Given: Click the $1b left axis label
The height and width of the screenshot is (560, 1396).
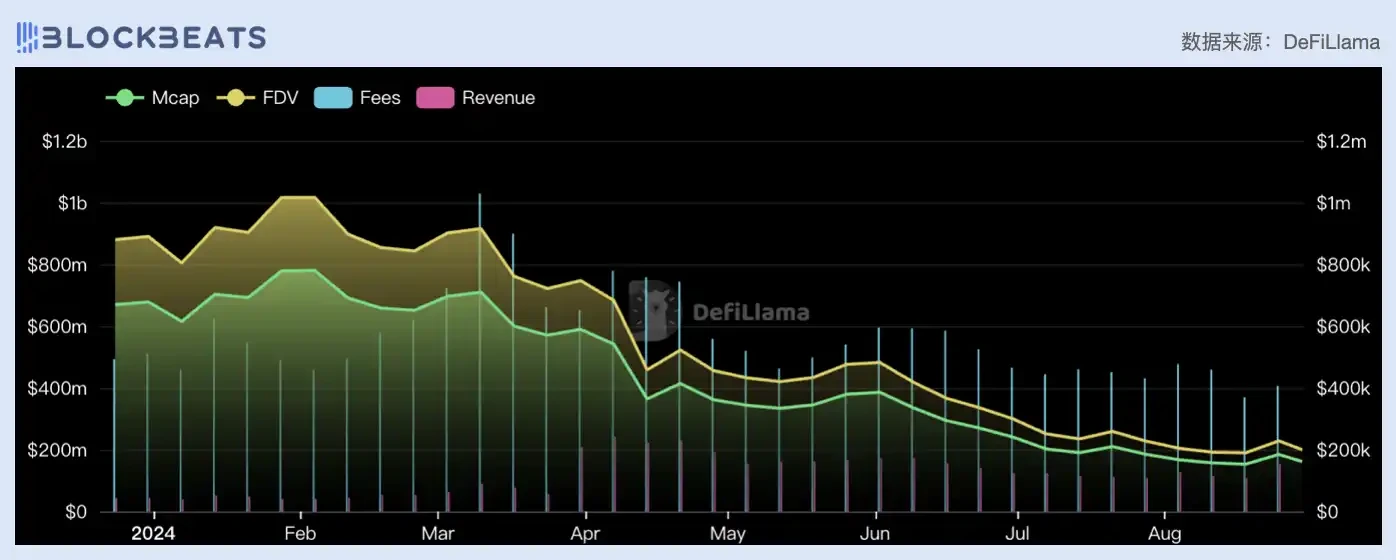Looking at the screenshot, I should pyautogui.click(x=72, y=204).
